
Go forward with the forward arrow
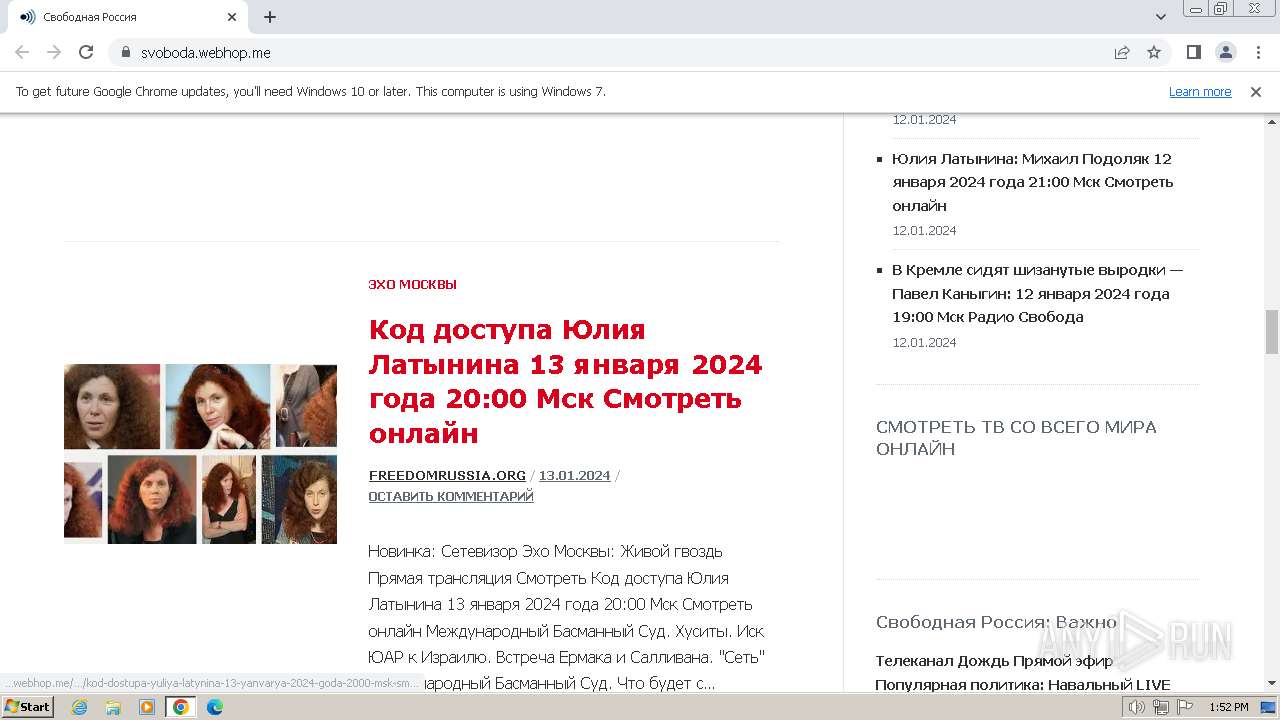(54, 52)
